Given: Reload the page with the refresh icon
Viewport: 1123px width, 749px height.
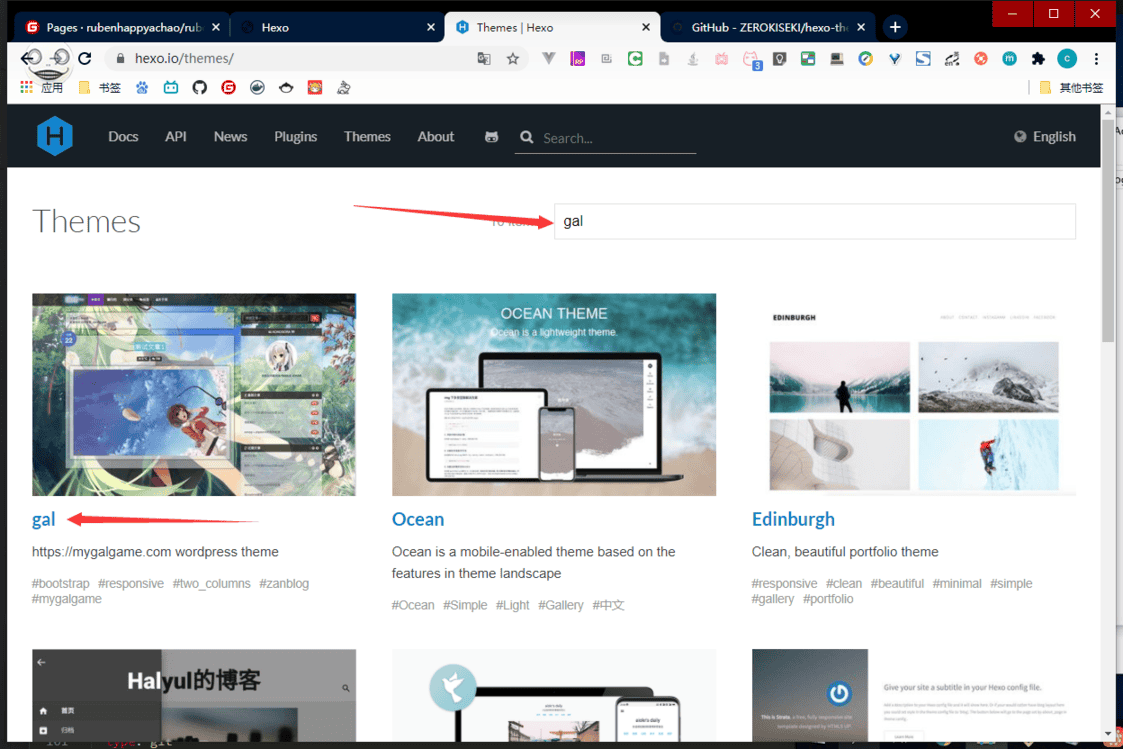Looking at the screenshot, I should point(85,59).
